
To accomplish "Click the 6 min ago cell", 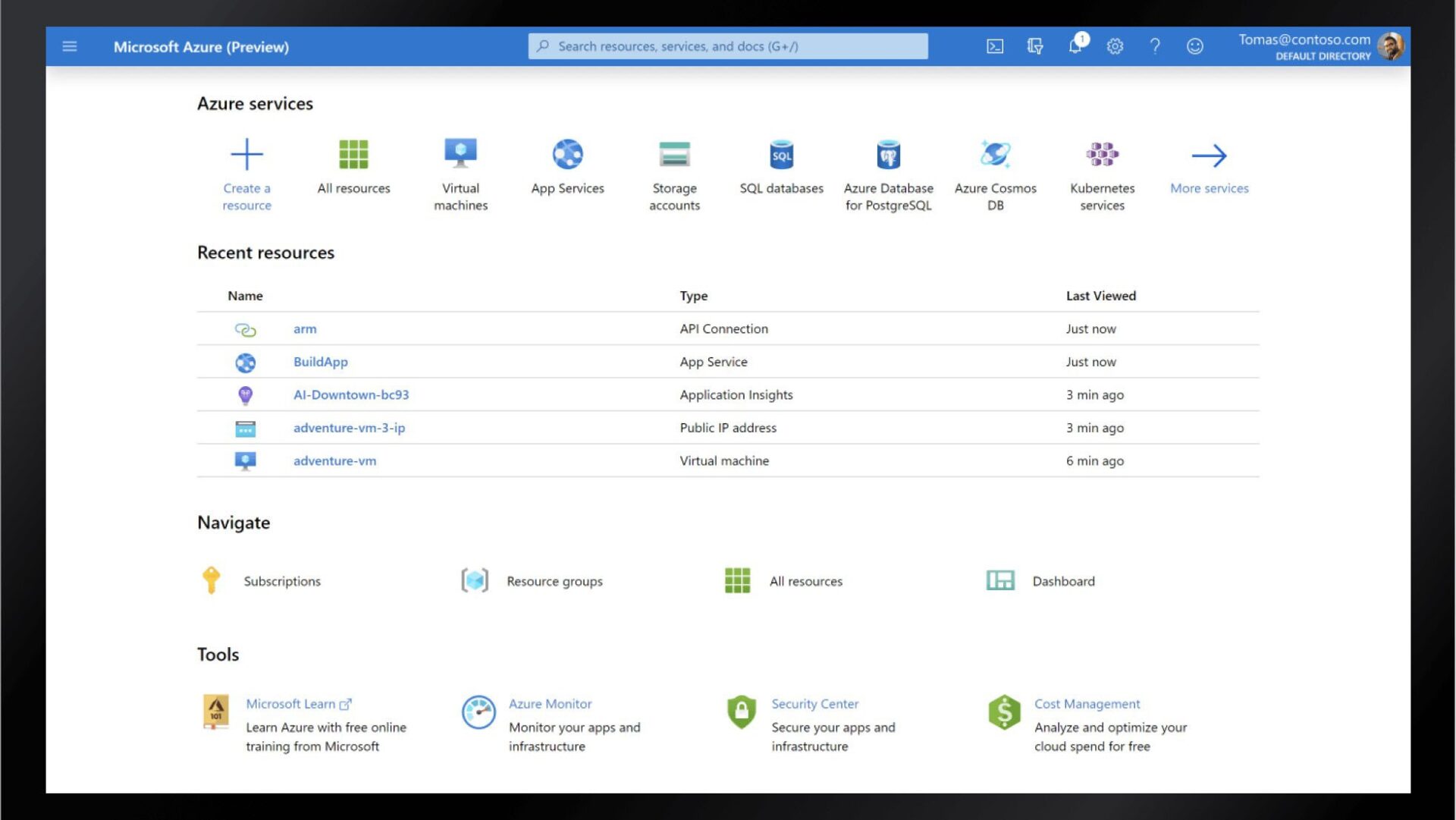I will pos(1094,460).
